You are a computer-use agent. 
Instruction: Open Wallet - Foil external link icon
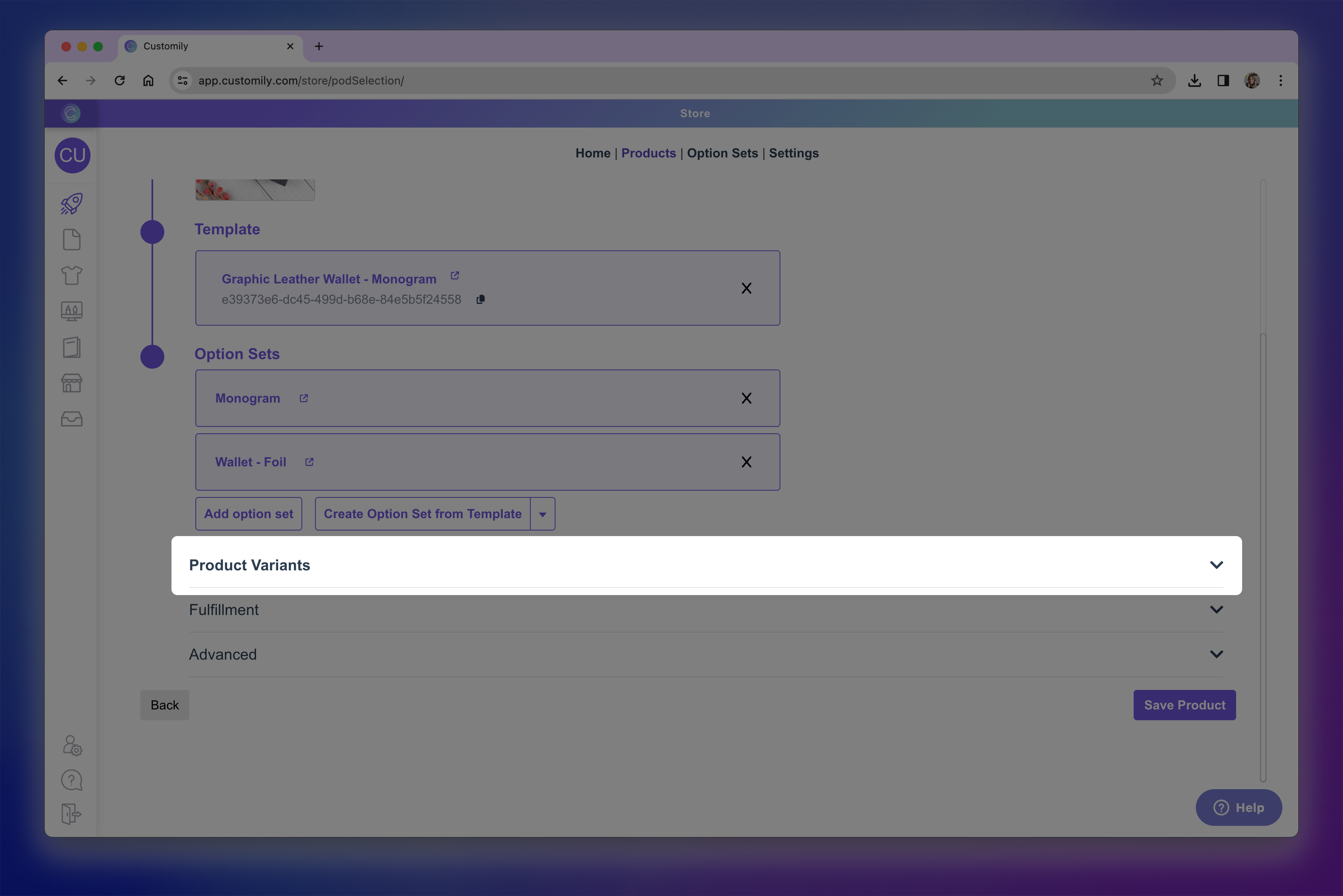(x=309, y=462)
